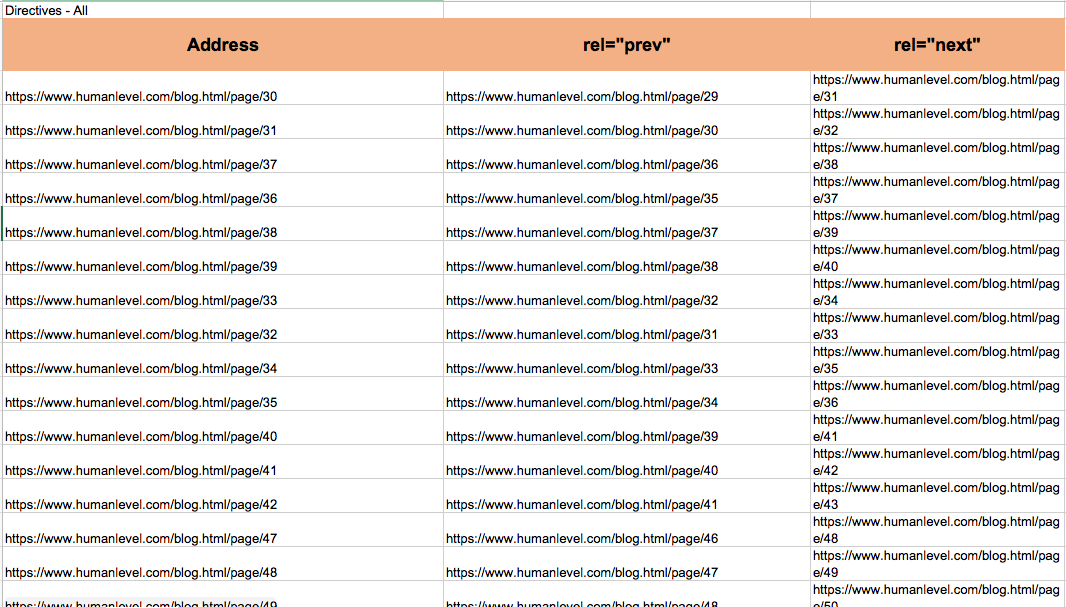Select the next URL ending in page/49
Image resolution: width=1066 pixels, height=608 pixels.
pos(935,564)
